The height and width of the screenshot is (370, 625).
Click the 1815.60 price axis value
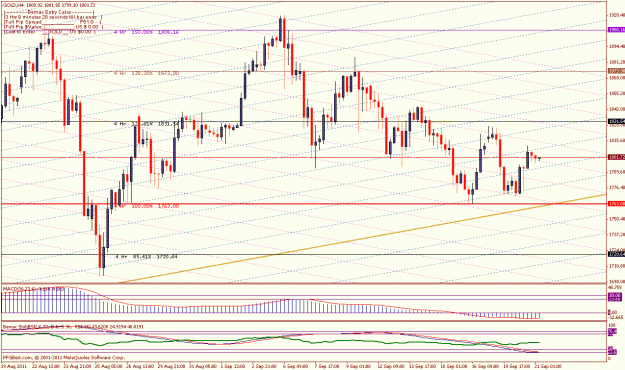[617, 140]
